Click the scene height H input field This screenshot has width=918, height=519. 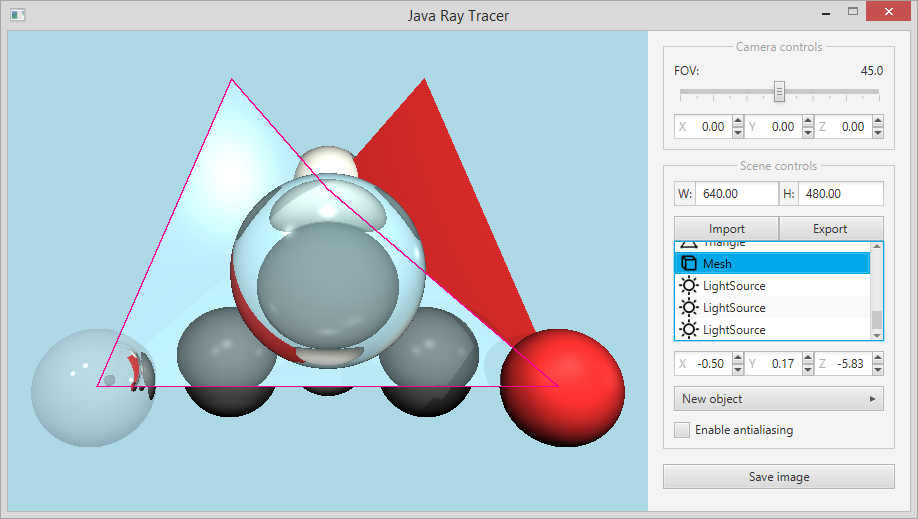click(x=841, y=194)
